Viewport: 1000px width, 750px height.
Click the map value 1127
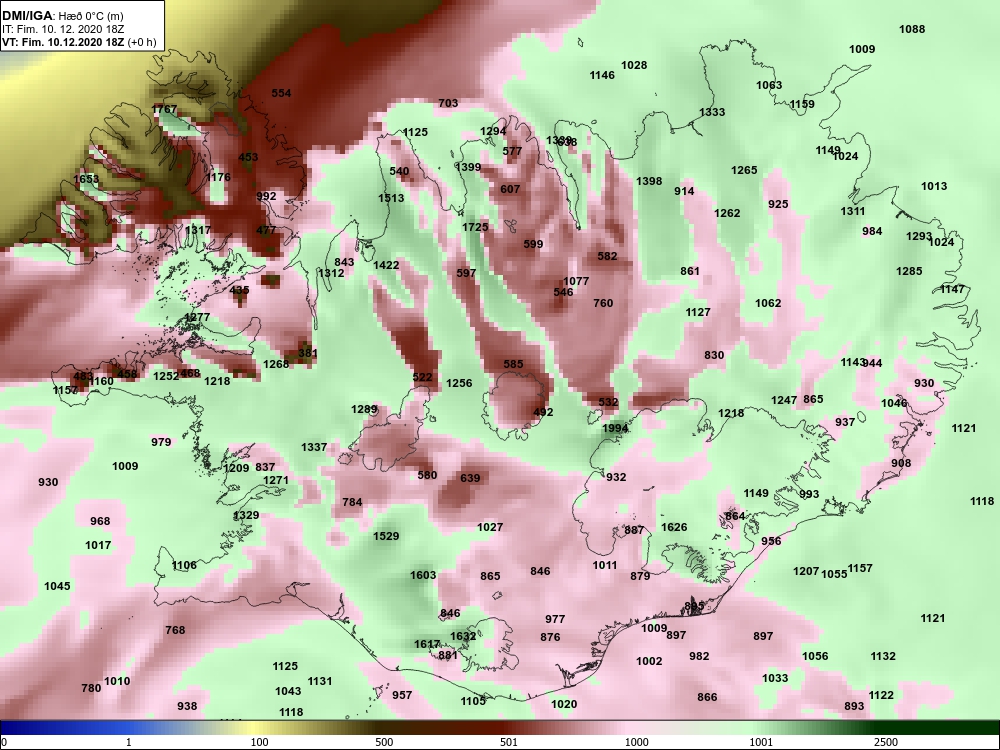click(698, 312)
